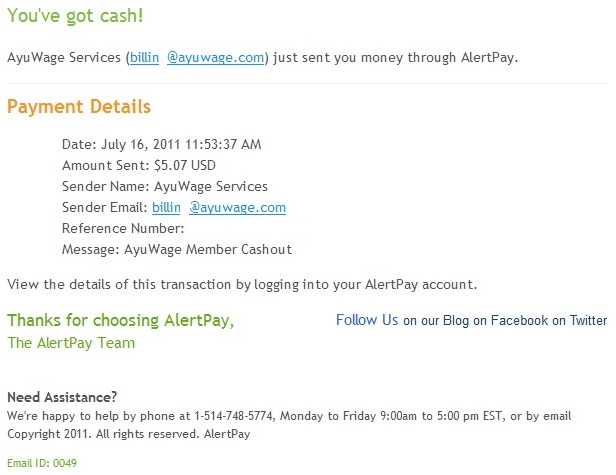Screen dimensions: 616x475
Task: Click the 'View the details of this transaction' sentence
Action: tap(242, 284)
